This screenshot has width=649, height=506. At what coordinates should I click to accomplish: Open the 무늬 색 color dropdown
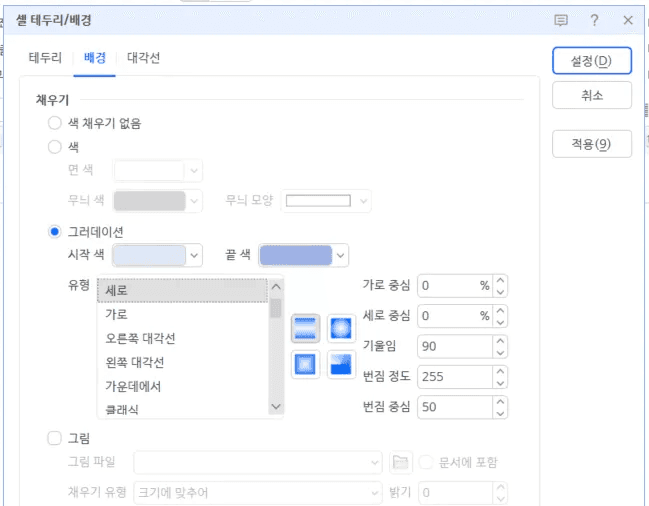coord(194,201)
